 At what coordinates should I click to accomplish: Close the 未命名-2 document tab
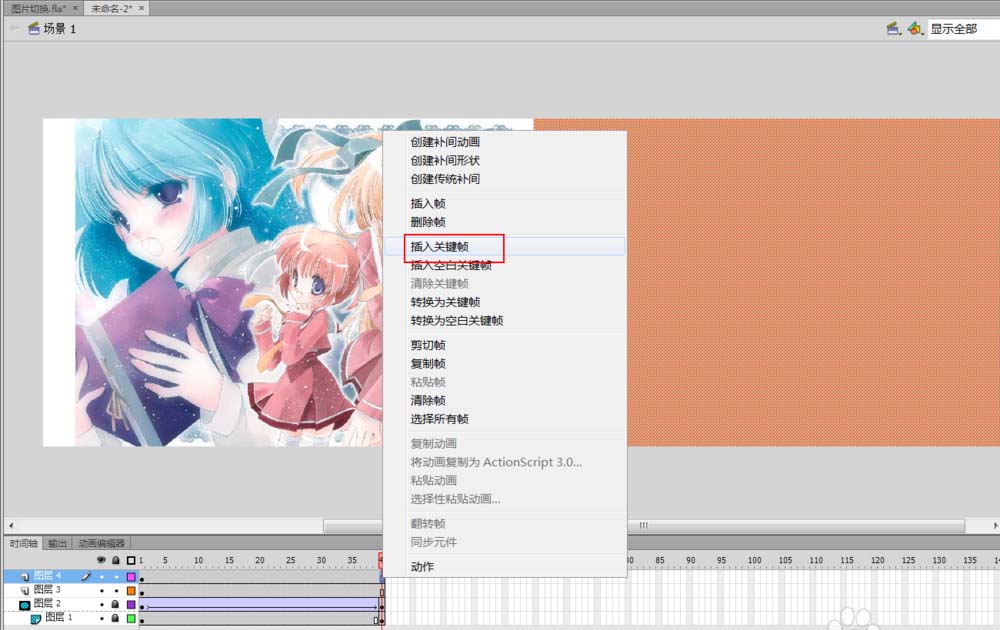pos(142,8)
